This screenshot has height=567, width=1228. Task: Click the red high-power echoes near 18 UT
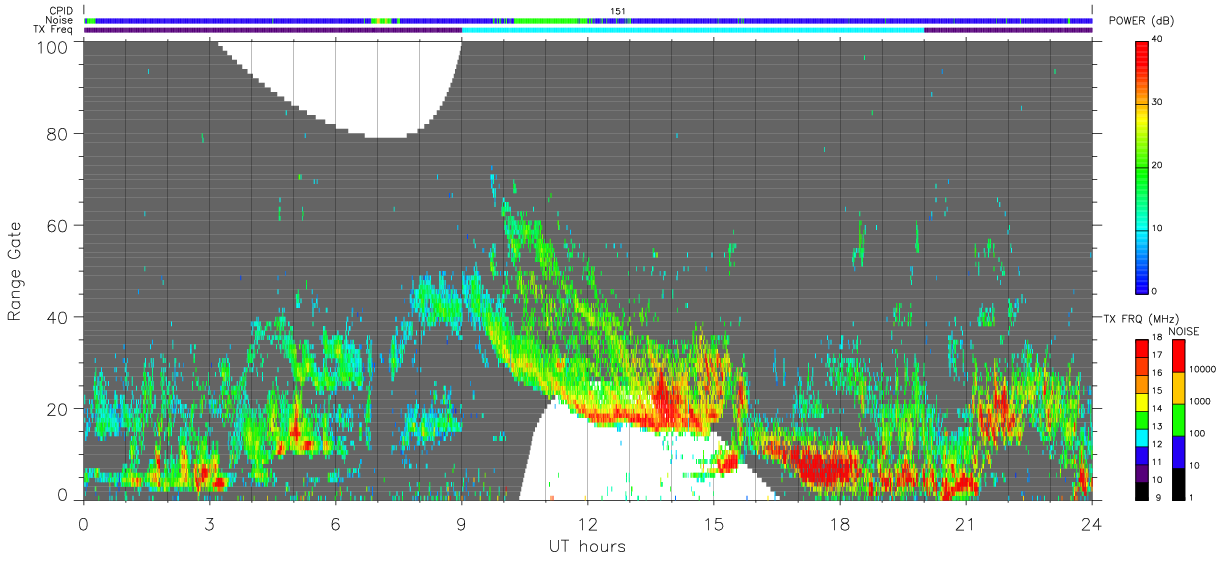825,467
